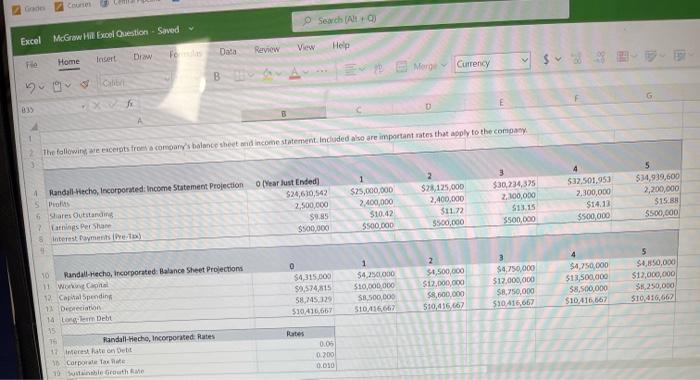Expand the Merge dropdown arrow
Viewport: 700px width, 380px height.
[x=444, y=65]
